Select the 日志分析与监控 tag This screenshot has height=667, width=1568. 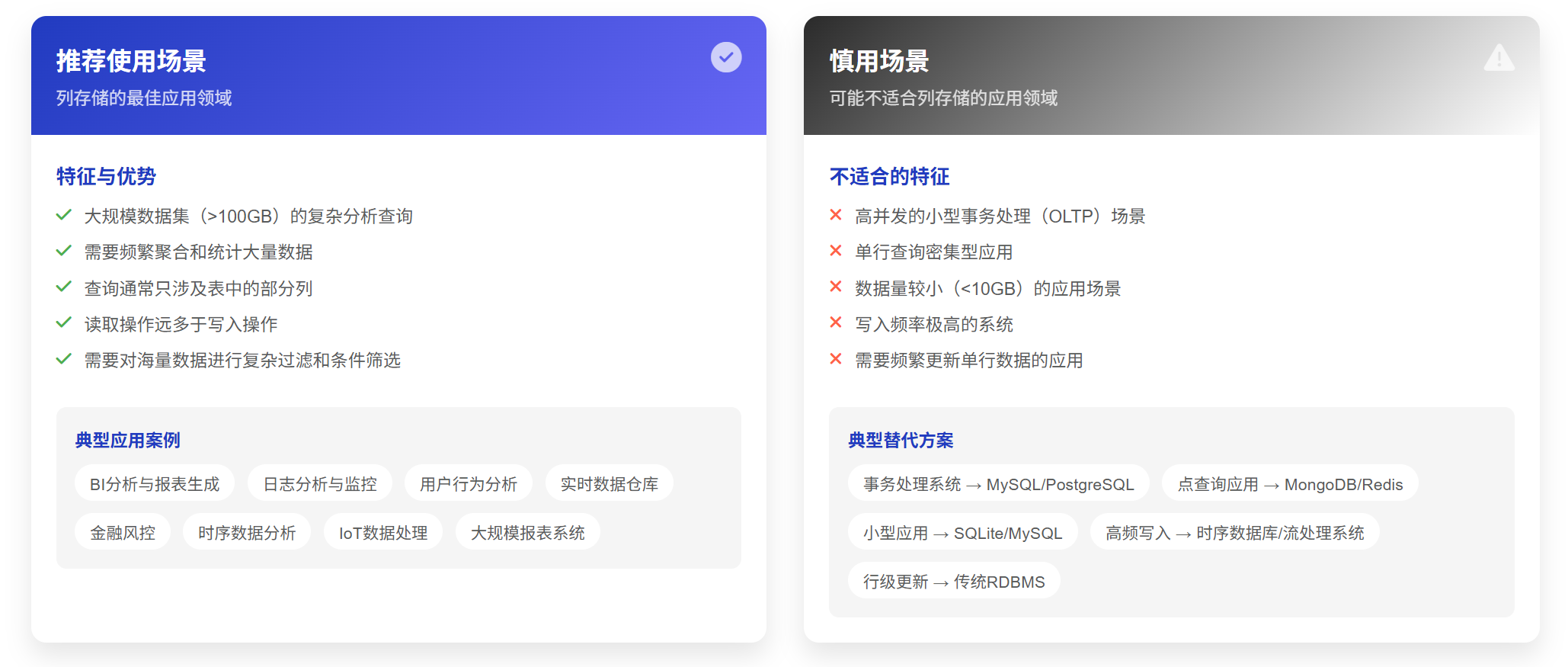coord(320,483)
